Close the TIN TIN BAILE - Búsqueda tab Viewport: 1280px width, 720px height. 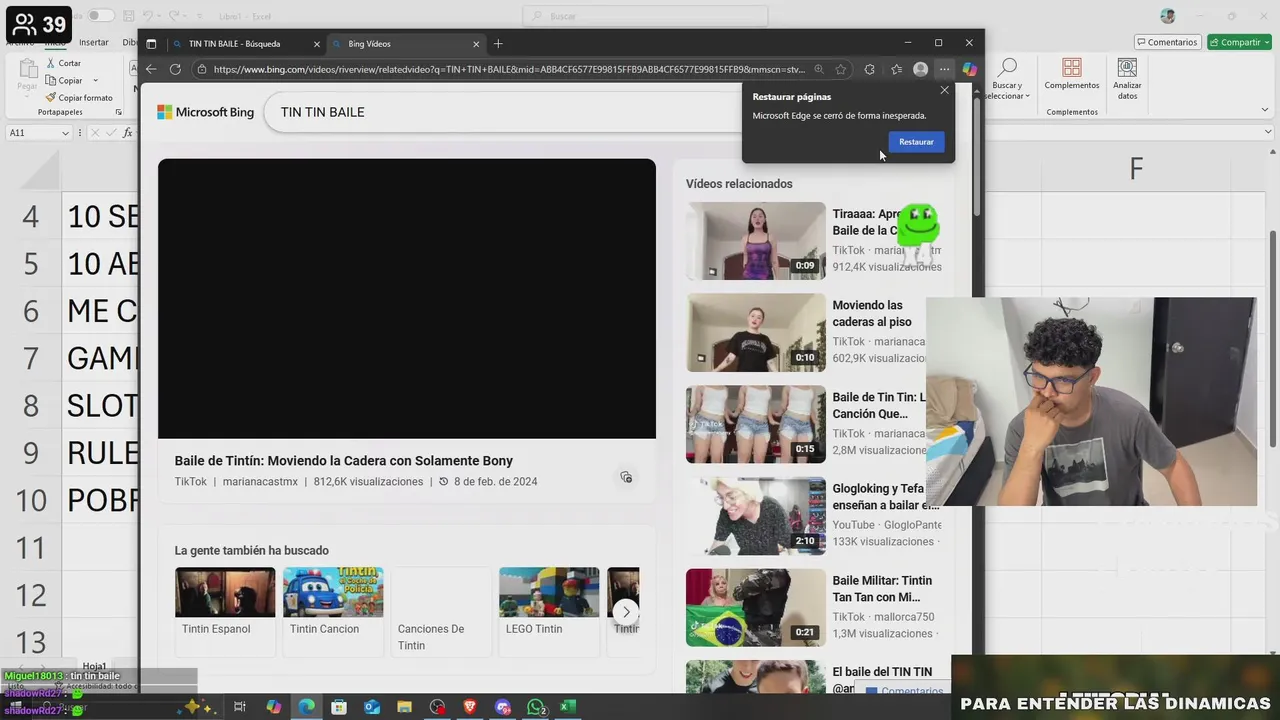[317, 44]
